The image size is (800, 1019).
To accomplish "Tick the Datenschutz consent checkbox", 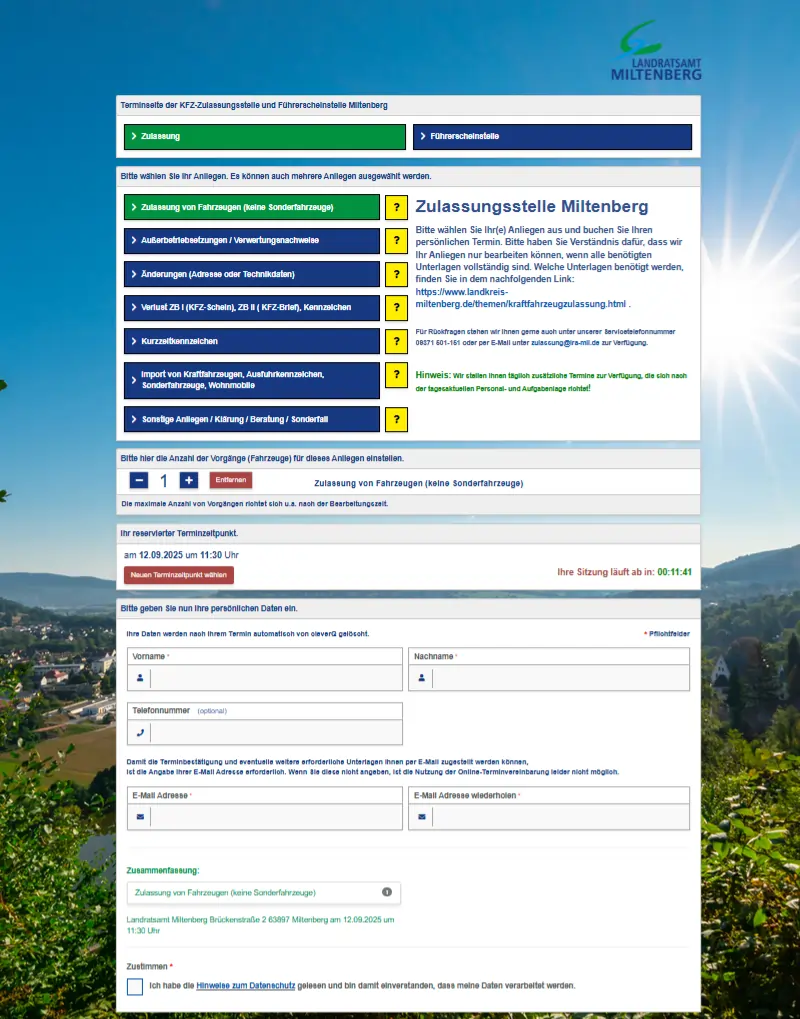I will pos(136,986).
